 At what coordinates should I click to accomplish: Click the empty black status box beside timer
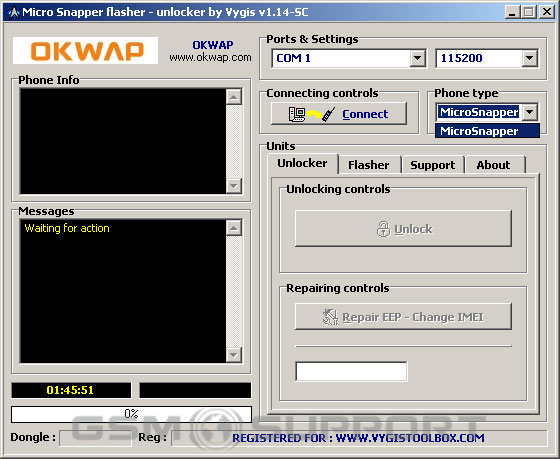[x=195, y=390]
